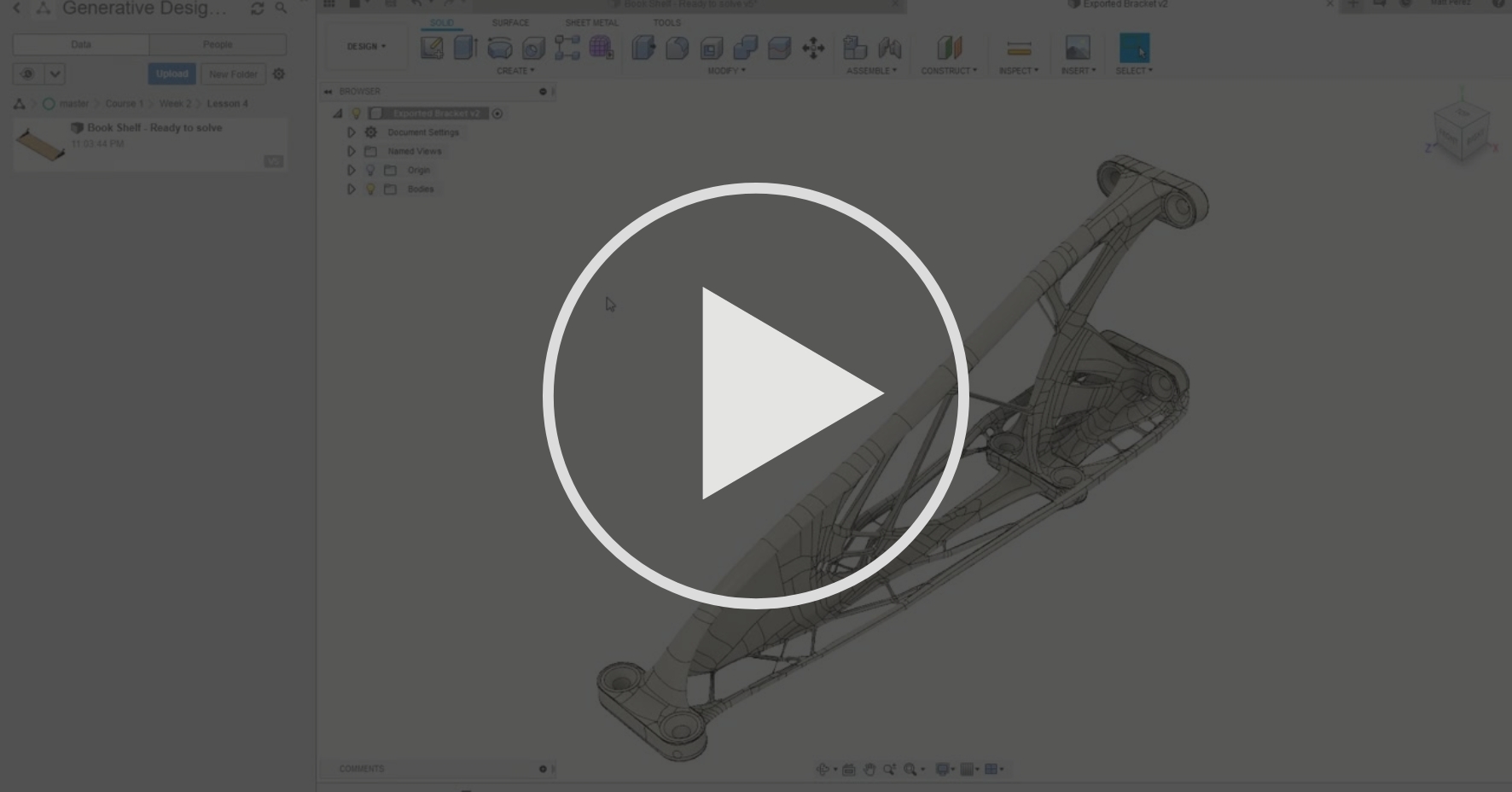Expand the Bodies node
The width and height of the screenshot is (1512, 792).
click(x=351, y=189)
